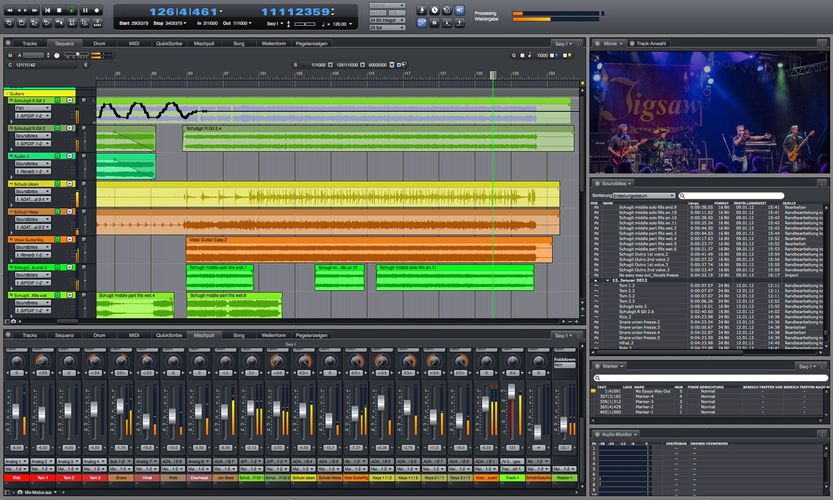Viewport: 833px width, 500px height.
Task: Click the Audio Monitor panel icon
Action: tap(596, 435)
